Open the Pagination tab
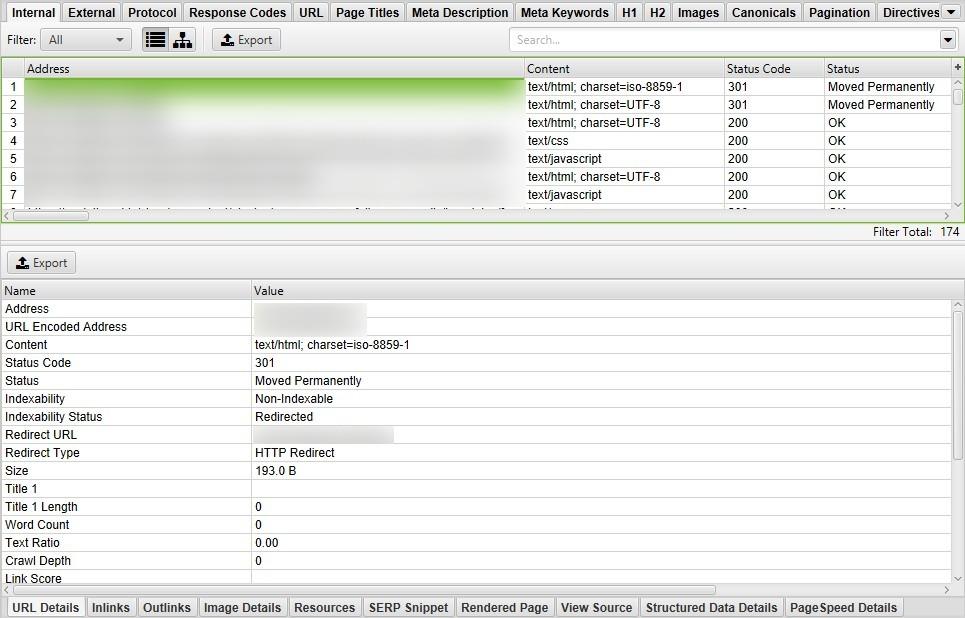Image resolution: width=965 pixels, height=618 pixels. pos(839,12)
